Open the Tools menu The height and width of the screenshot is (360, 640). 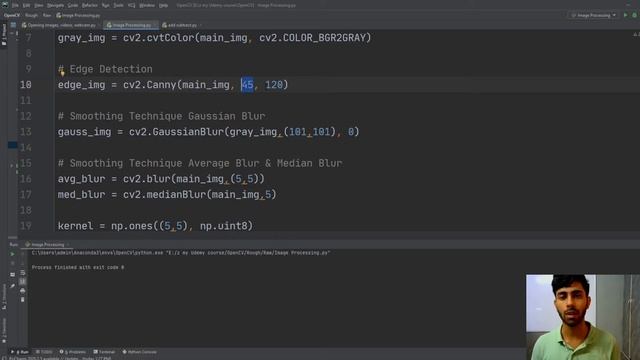pyautogui.click(x=118, y=5)
